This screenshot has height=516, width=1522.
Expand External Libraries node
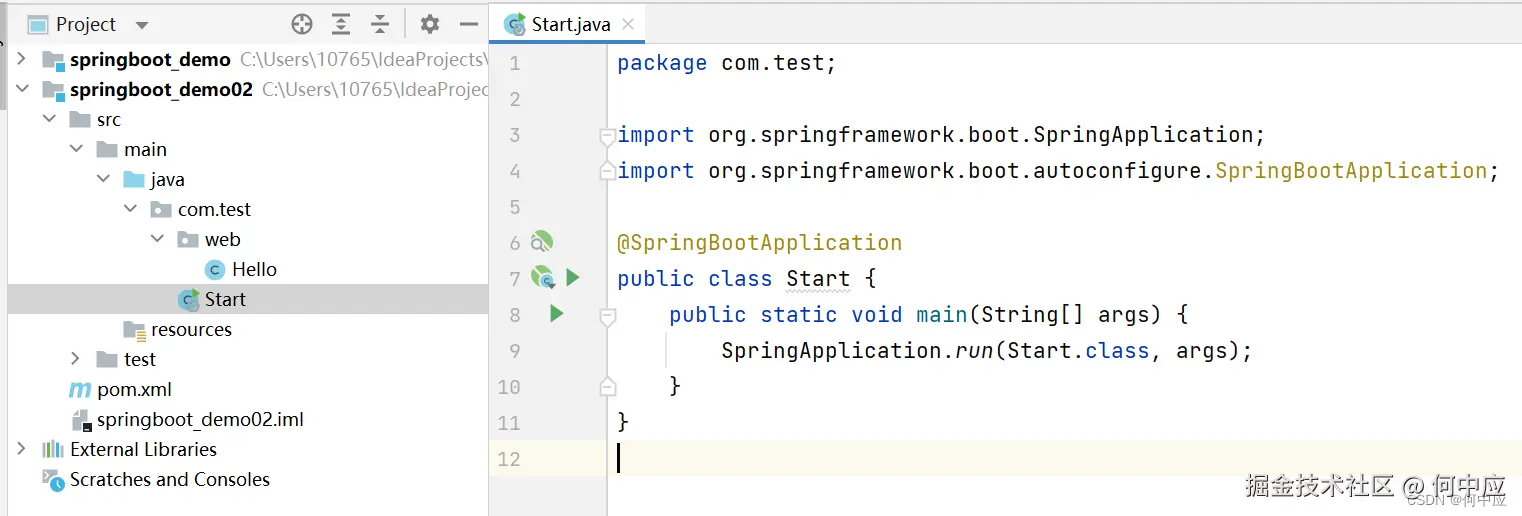21,449
